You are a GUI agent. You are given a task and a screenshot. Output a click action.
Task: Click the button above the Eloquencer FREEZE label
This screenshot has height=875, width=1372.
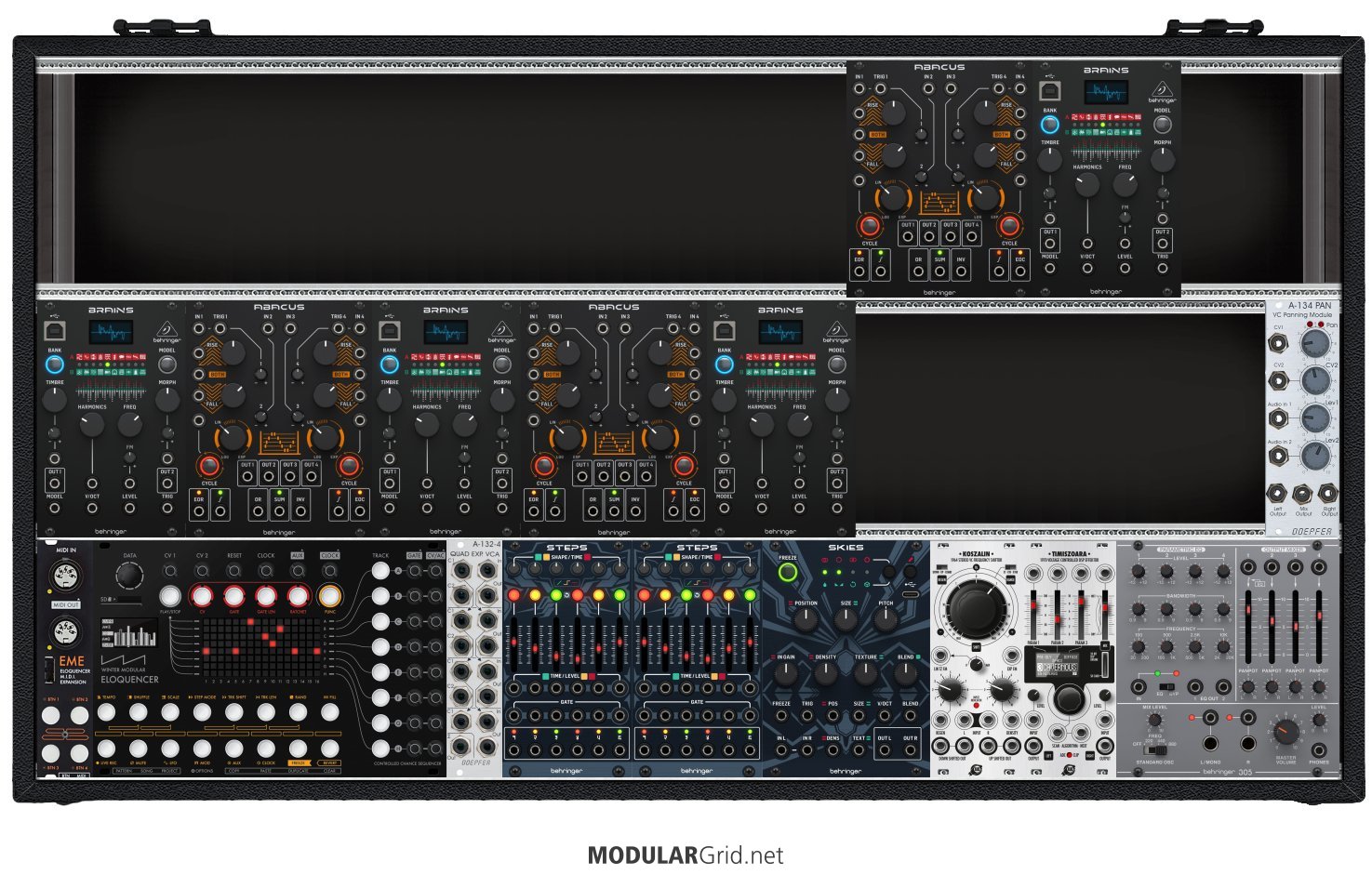coord(298,749)
